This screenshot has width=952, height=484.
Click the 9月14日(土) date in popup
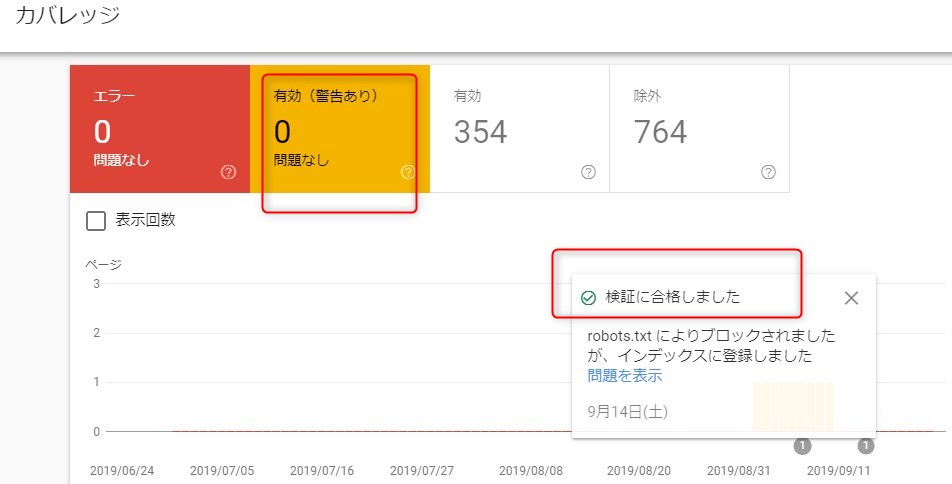pos(628,412)
